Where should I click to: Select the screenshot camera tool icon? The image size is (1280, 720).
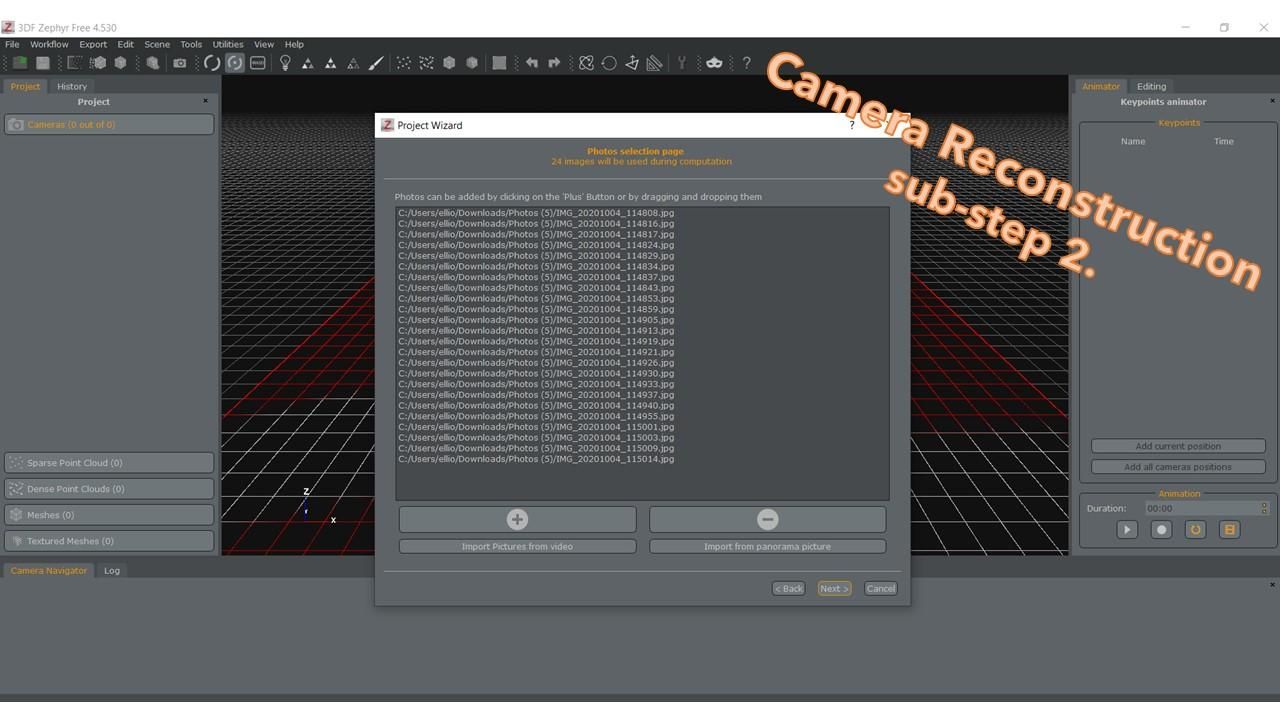pyautogui.click(x=180, y=62)
